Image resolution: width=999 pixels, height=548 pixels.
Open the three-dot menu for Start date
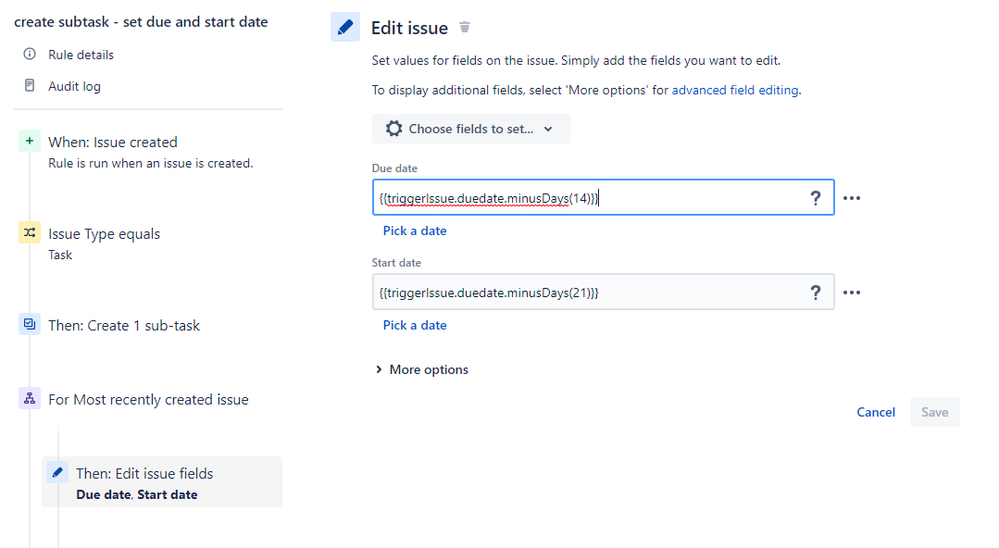click(x=851, y=292)
